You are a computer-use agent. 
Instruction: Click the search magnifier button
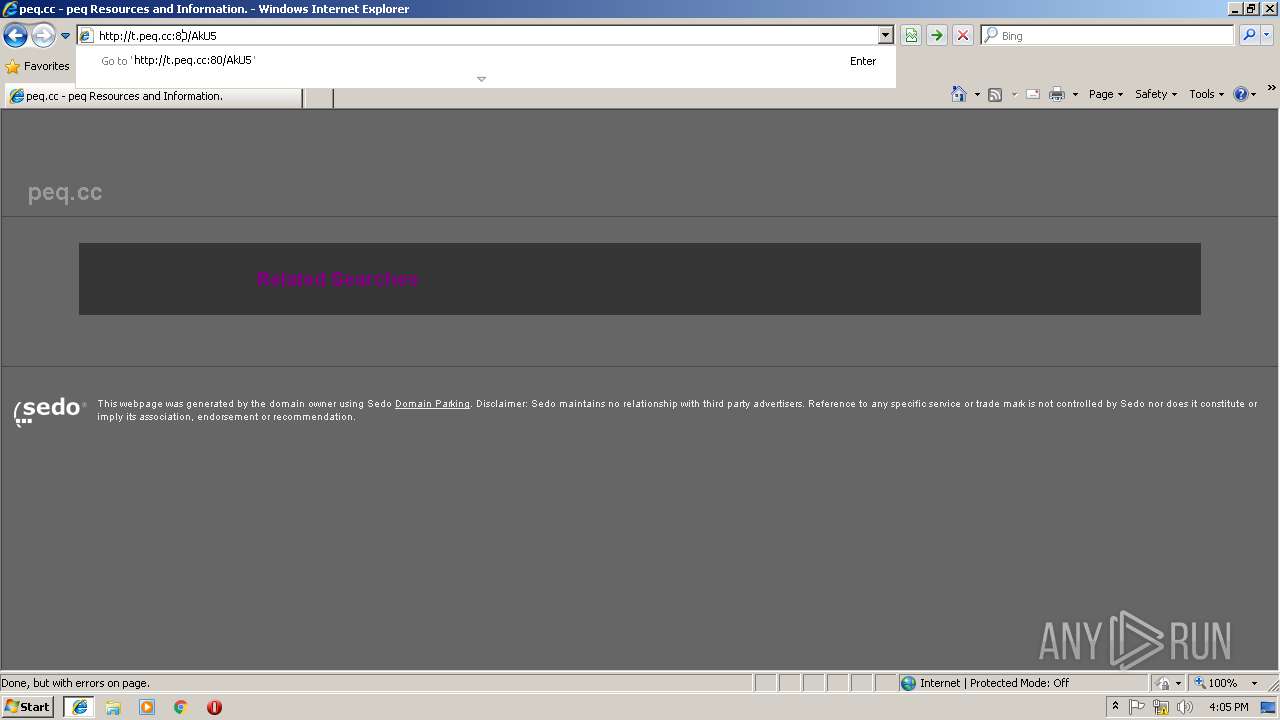click(x=1249, y=35)
